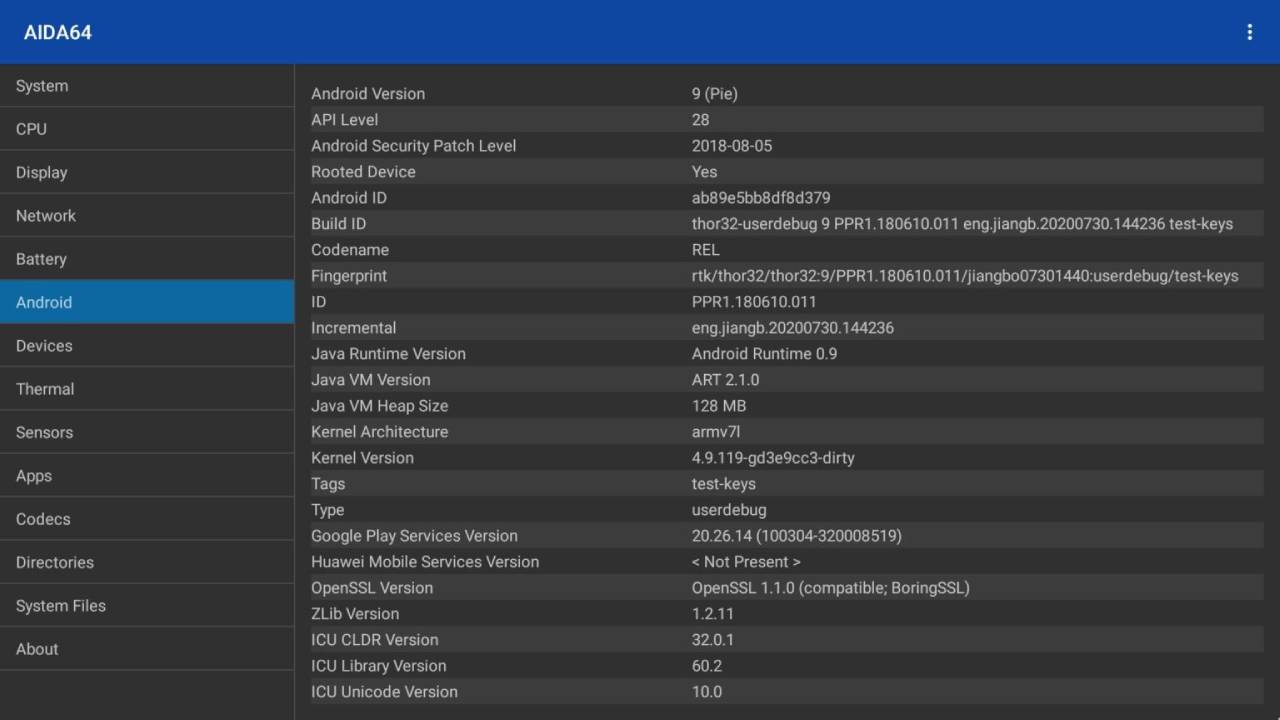Select the Build ID row label
The width and height of the screenshot is (1280, 720).
pos(338,224)
